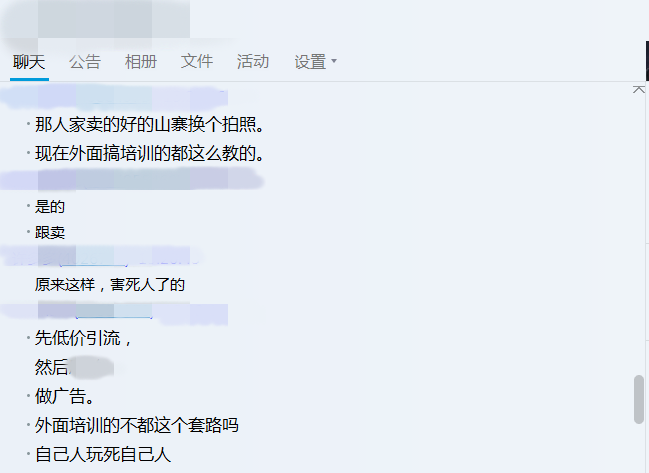Switch to the 聊天 tab
Viewport: 649px width, 473px height.
29,62
